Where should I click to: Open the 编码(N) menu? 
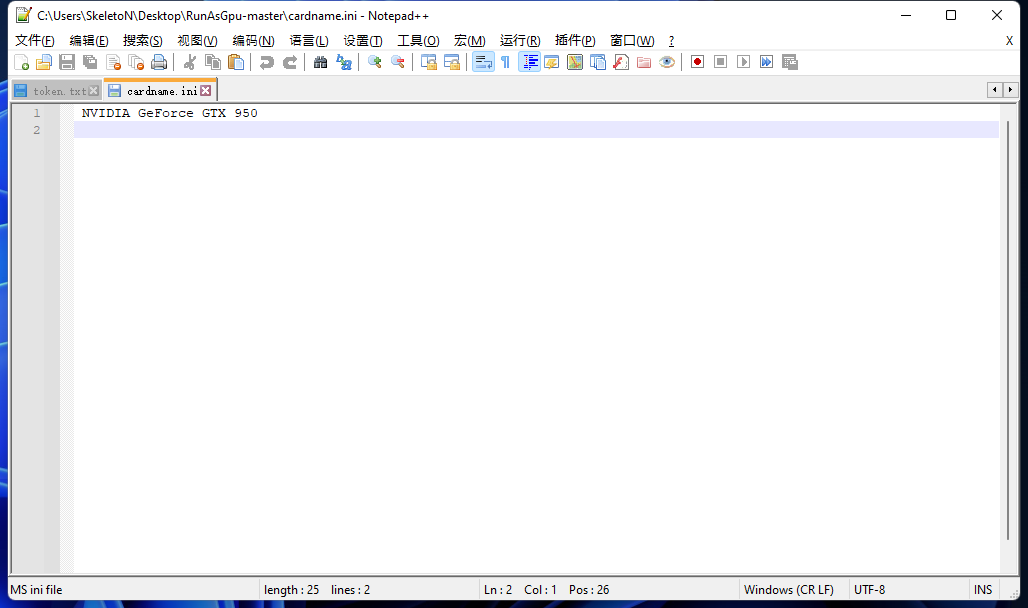pyautogui.click(x=253, y=41)
